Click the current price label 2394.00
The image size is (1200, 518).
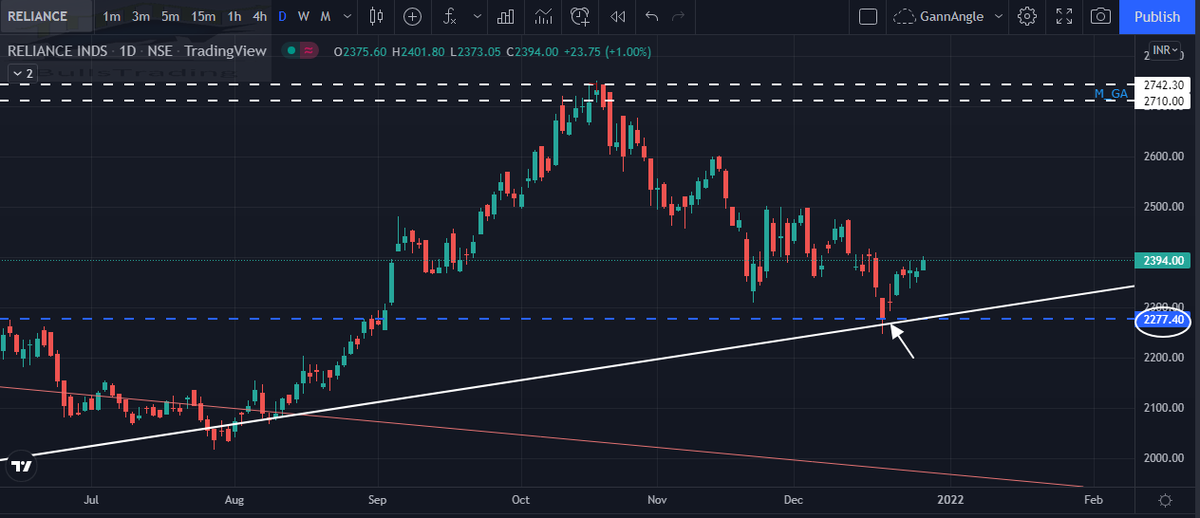(x=1161, y=261)
